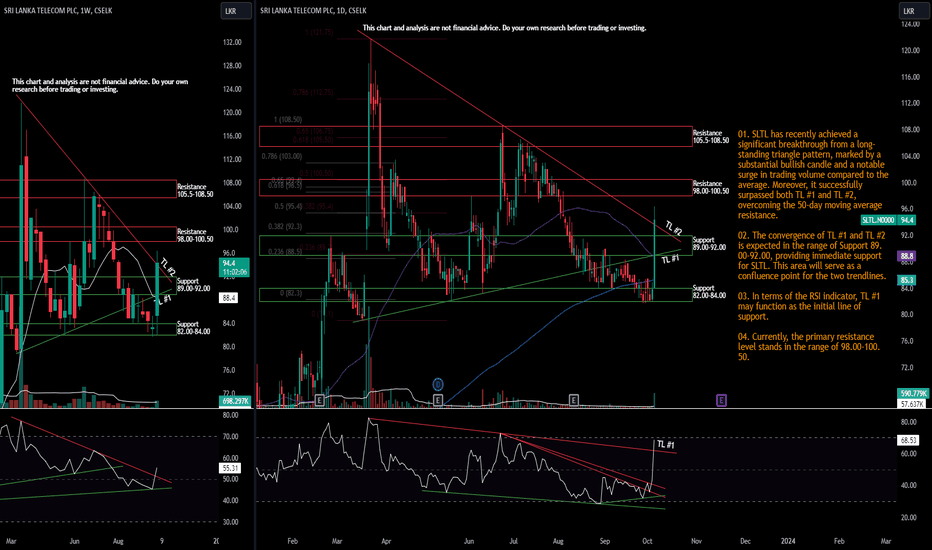Screen dimensions: 932x550
Task: Click the earnings E marker near August
Action: click(574, 400)
